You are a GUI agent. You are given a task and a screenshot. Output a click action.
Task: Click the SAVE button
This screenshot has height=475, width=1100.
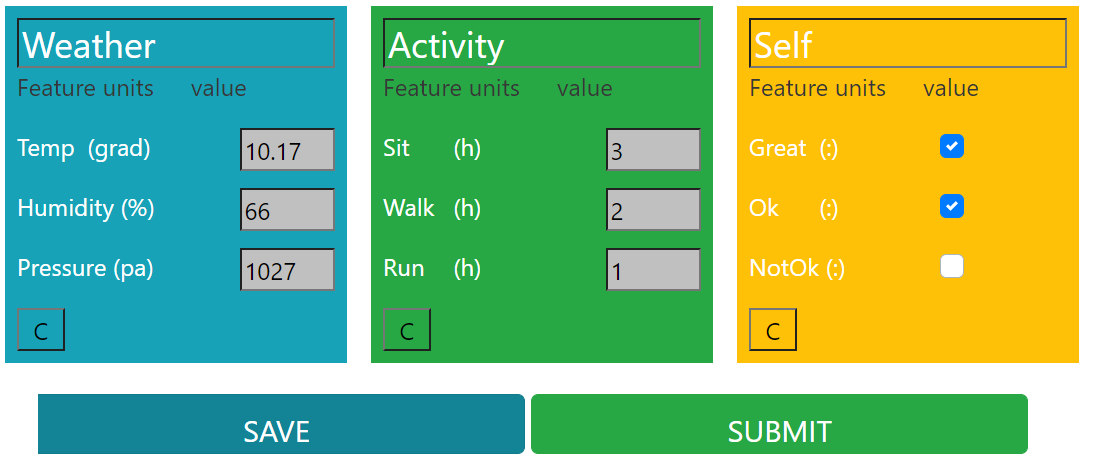[x=281, y=424]
